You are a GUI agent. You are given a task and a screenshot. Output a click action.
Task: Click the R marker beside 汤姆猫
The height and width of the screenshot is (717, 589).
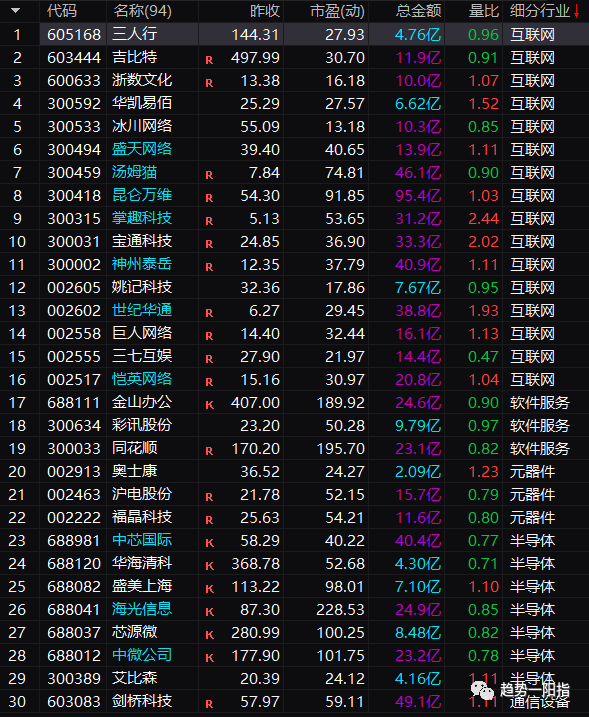[209, 175]
